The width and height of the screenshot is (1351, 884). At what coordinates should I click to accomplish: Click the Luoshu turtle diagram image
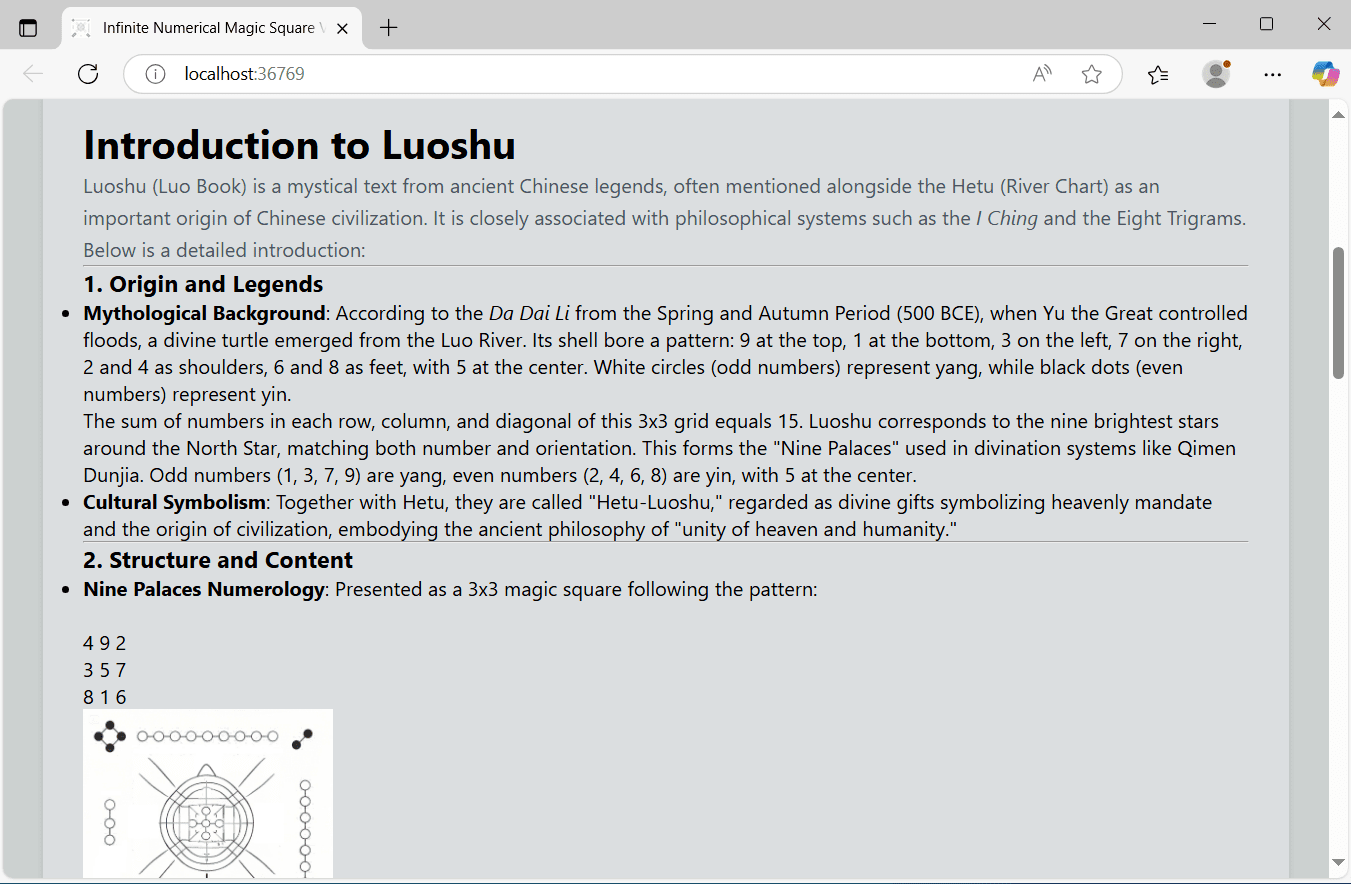pos(208,793)
